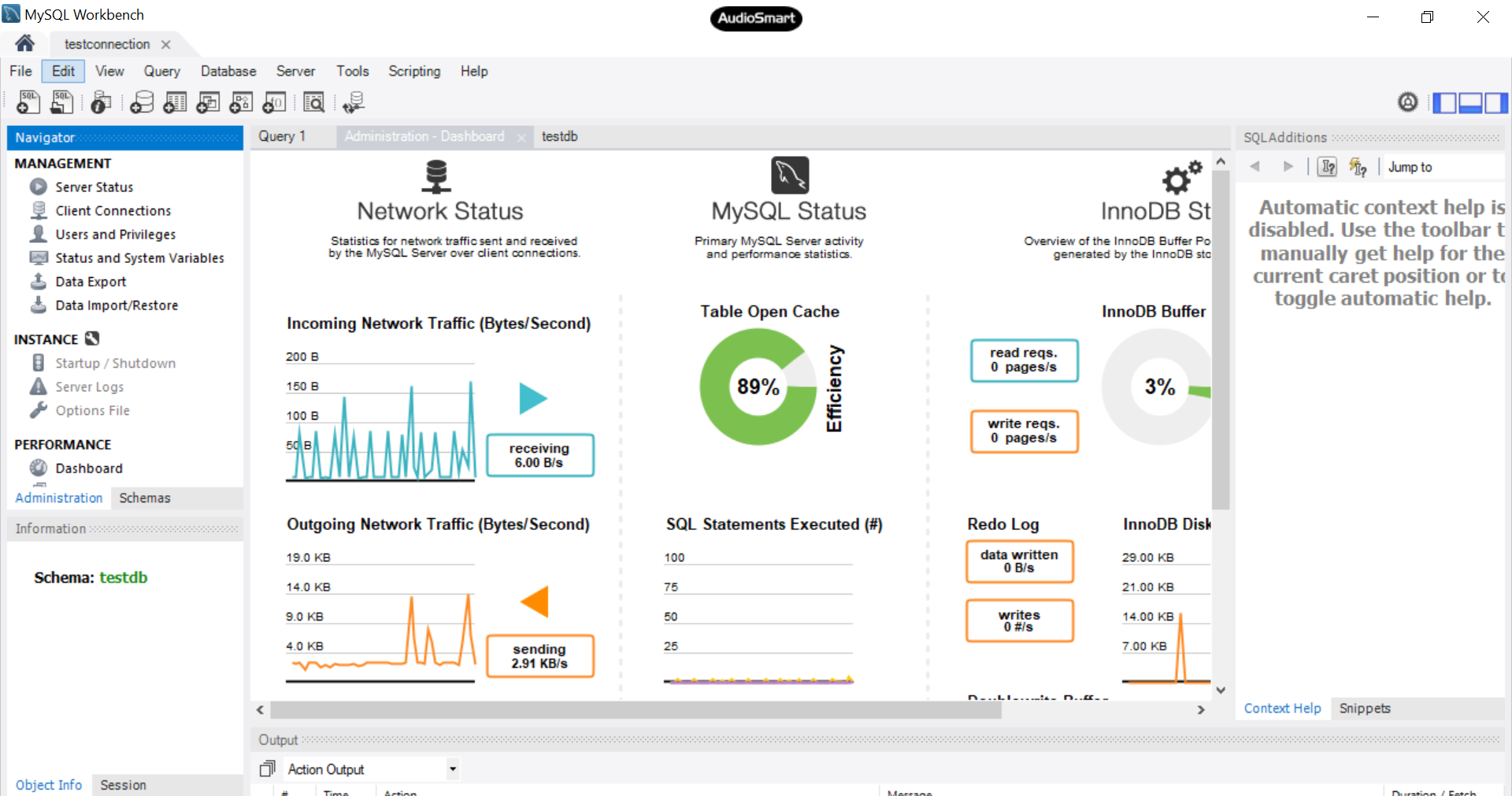1512x796 pixels.
Task: Switch to the Administration navigator tab
Action: [59, 498]
